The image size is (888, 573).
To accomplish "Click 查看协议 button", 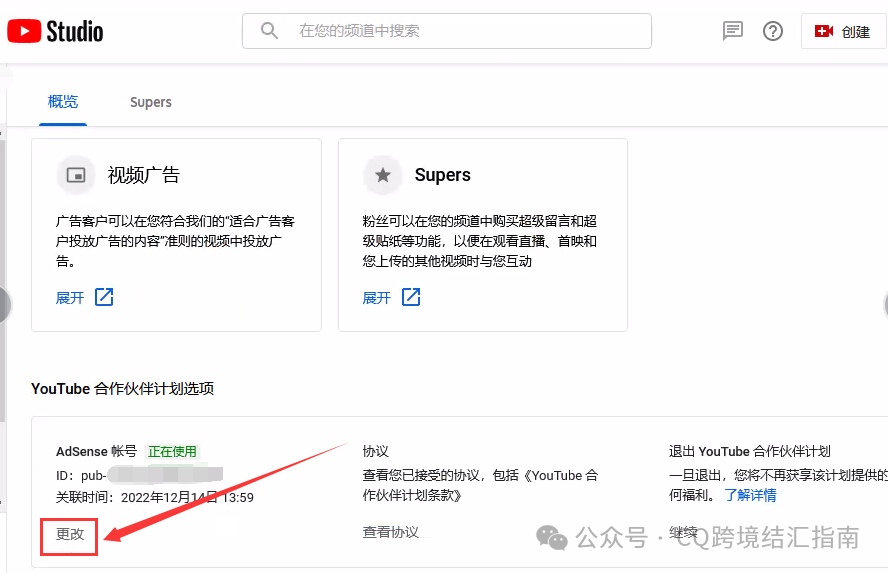I will coord(391,532).
